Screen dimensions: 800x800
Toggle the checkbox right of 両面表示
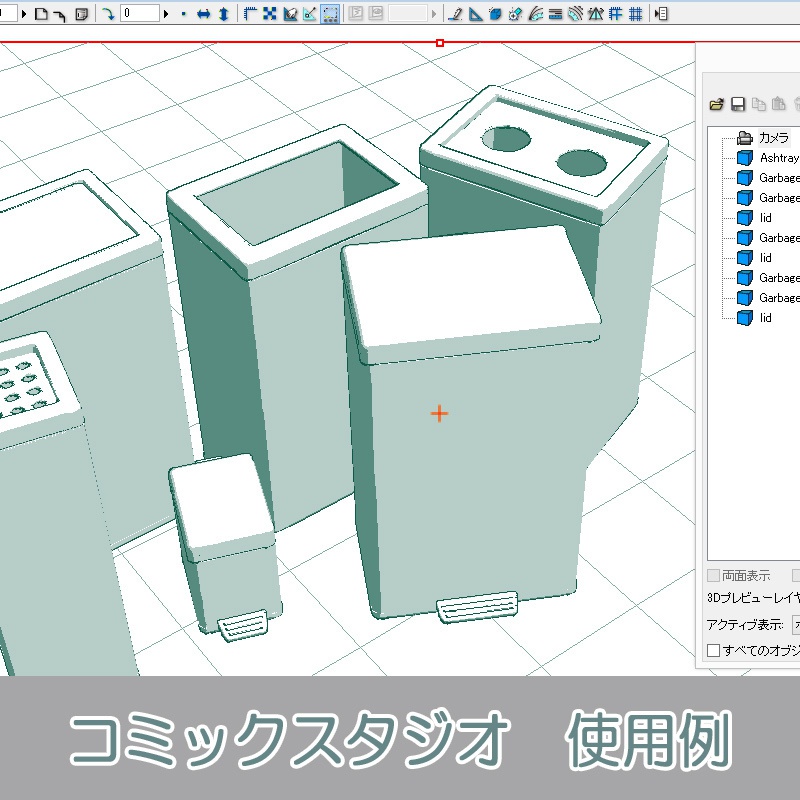(x=795, y=575)
